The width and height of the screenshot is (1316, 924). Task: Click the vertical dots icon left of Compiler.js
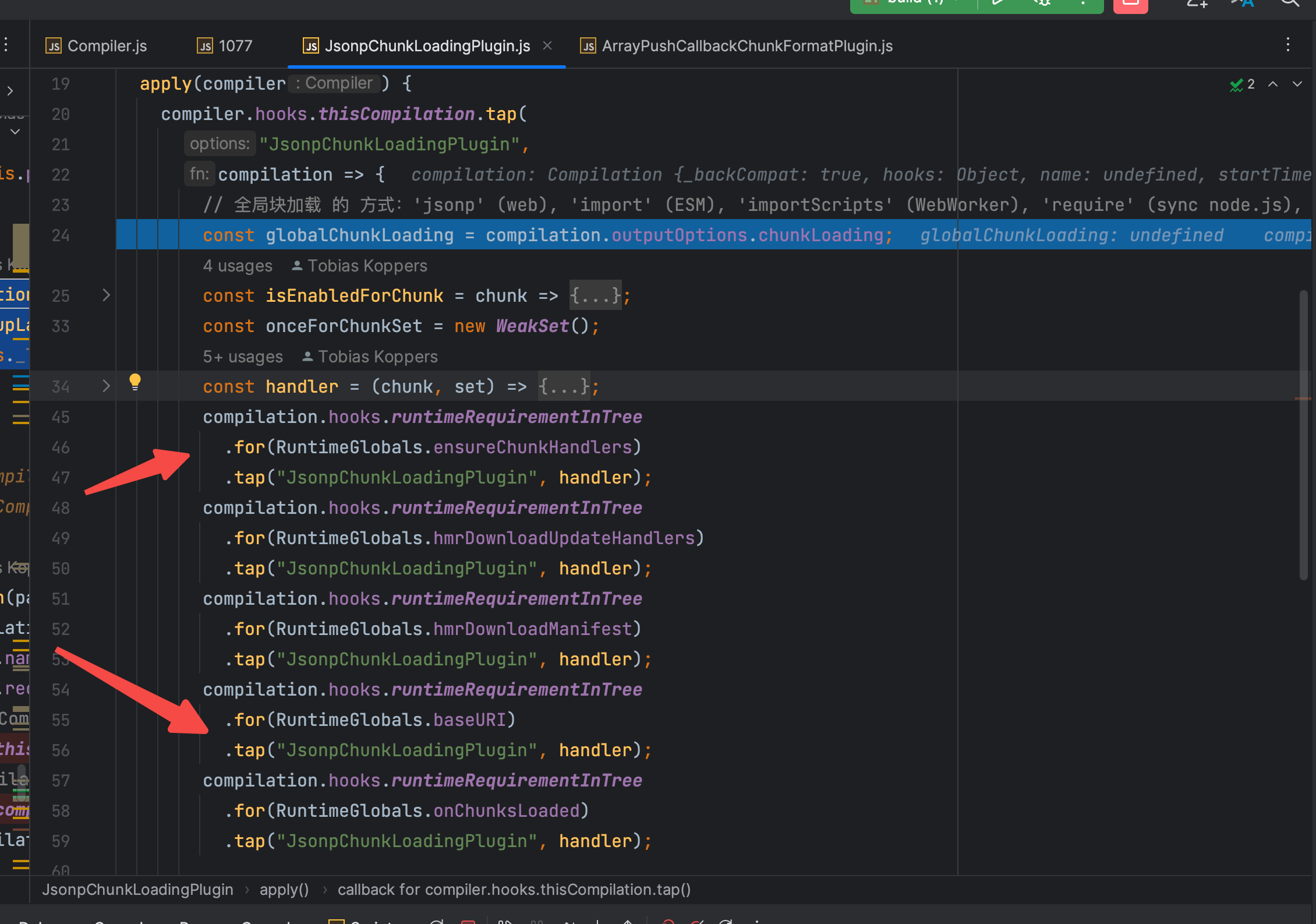pos(6,45)
